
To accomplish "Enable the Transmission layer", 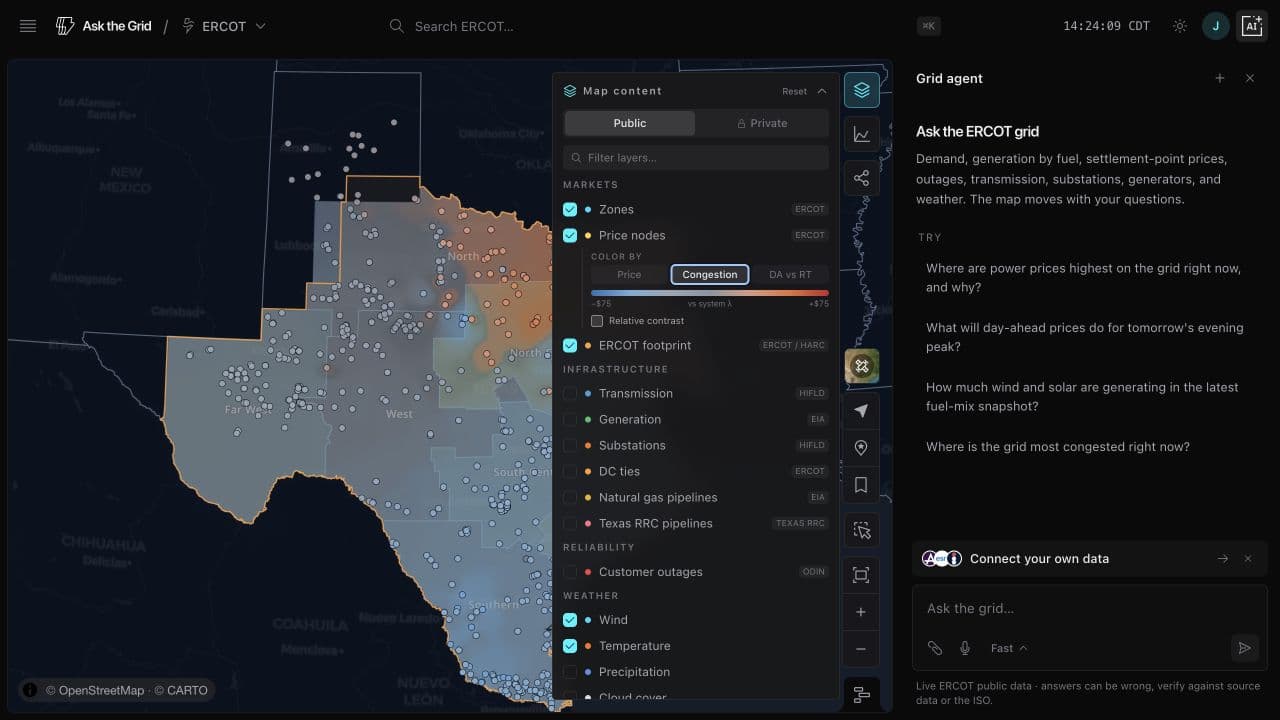I will [570, 393].
